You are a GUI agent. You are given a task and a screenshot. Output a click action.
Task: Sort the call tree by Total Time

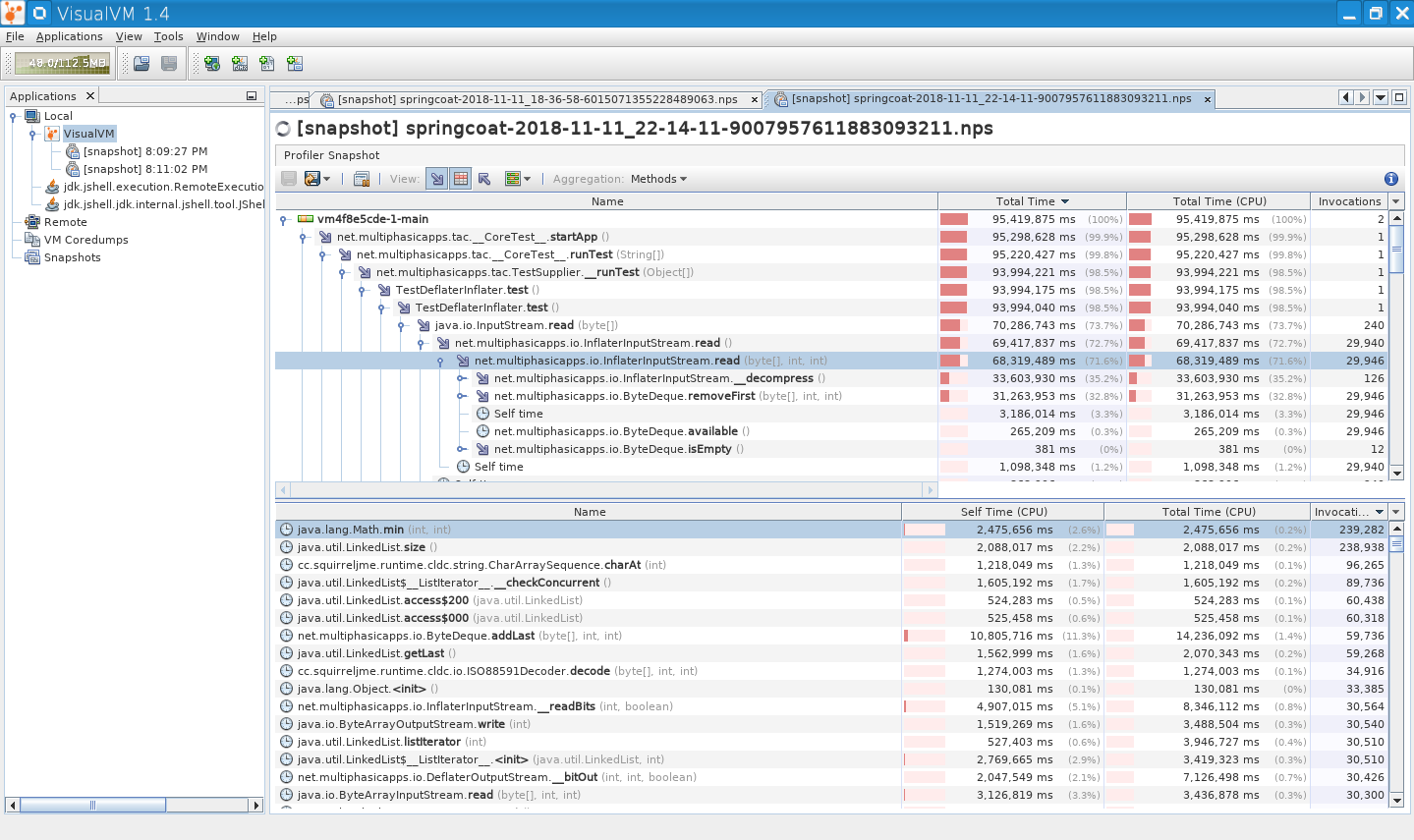[1032, 201]
